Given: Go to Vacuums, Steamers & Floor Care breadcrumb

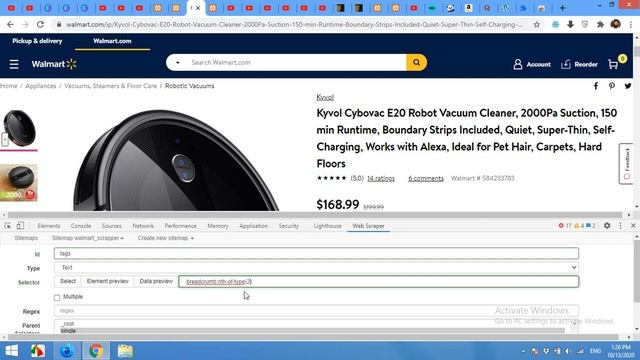Looking at the screenshot, I should [110, 86].
